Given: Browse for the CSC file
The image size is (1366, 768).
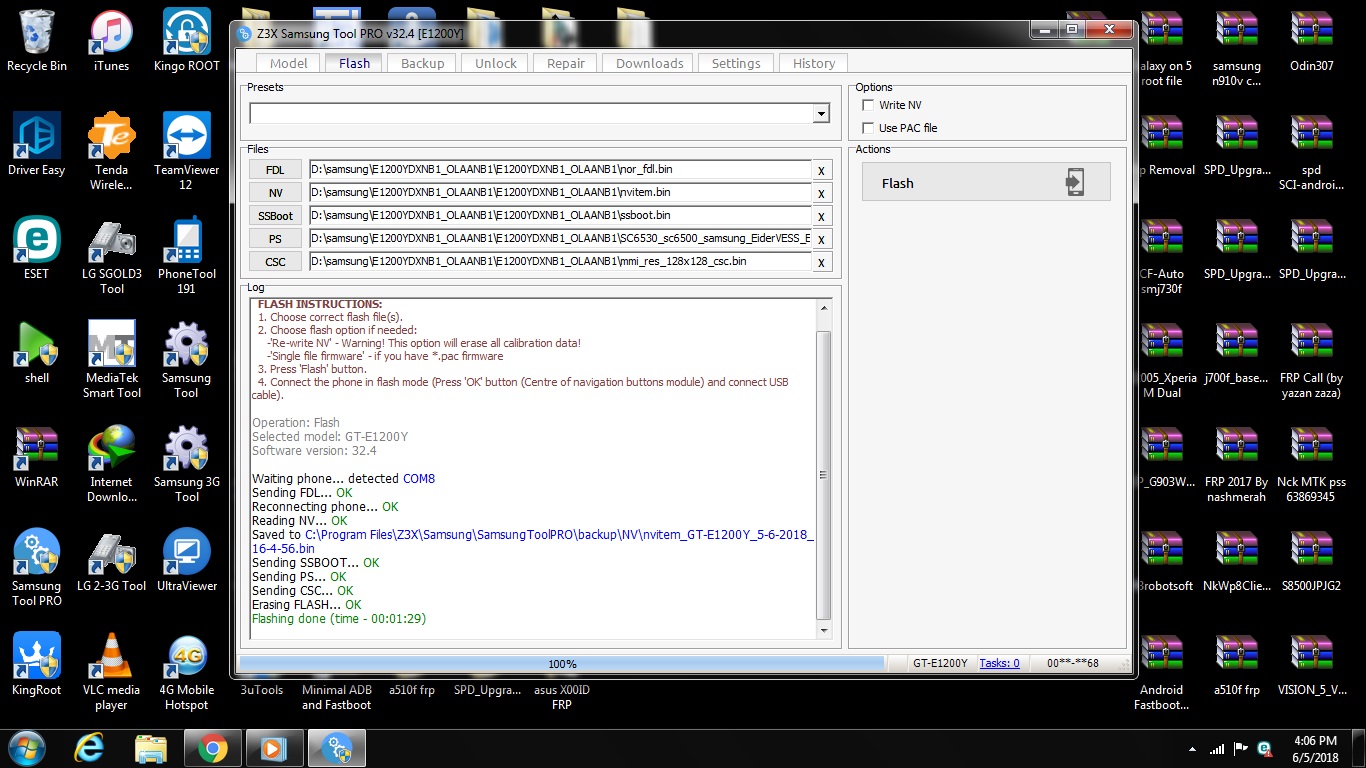Looking at the screenshot, I should 275,262.
